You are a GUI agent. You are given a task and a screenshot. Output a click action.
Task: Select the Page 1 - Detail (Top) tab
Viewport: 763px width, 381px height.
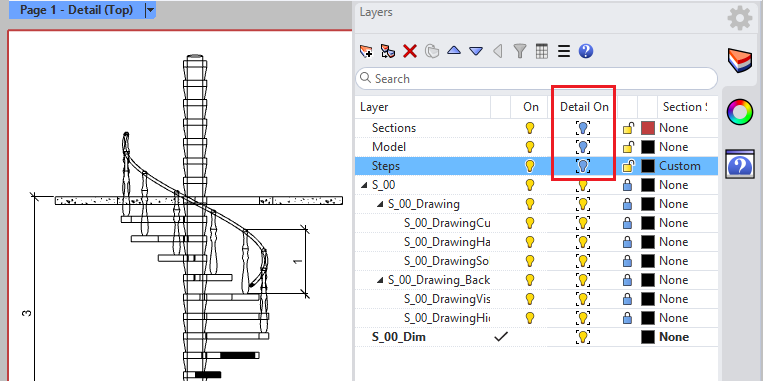coord(76,10)
